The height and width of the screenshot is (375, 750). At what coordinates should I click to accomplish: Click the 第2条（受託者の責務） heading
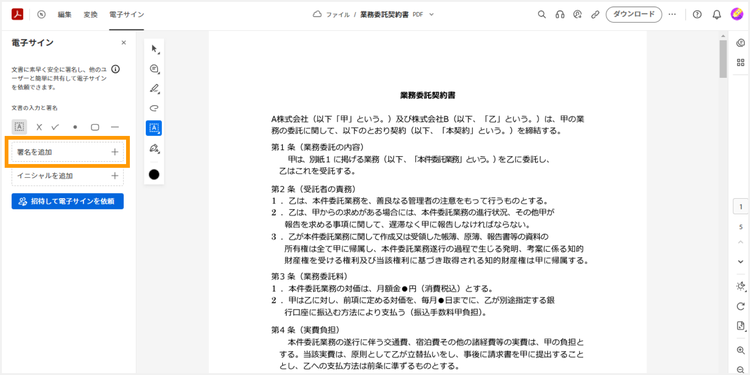click(313, 188)
